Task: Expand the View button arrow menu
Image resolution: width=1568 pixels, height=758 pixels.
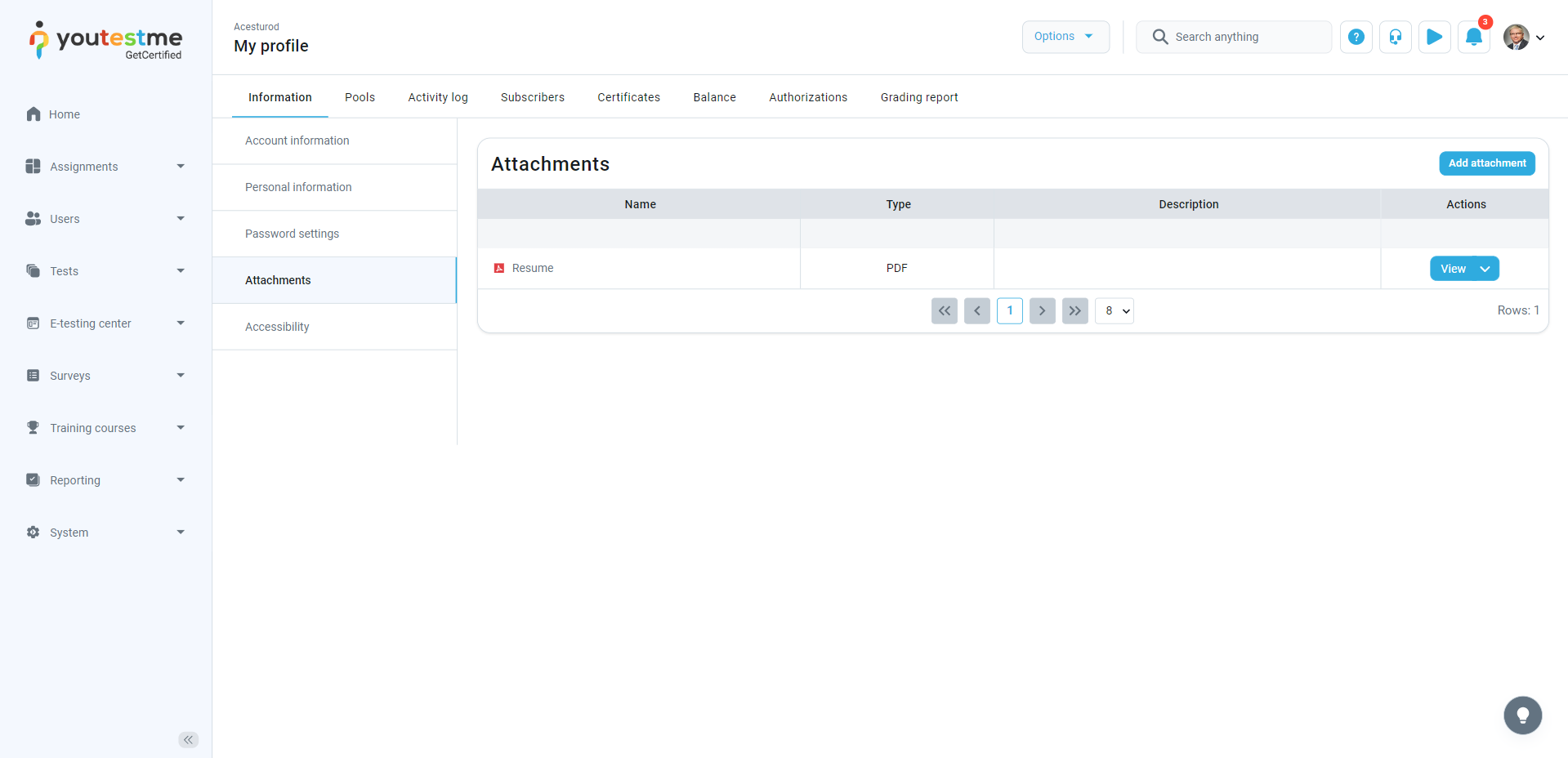Action: tap(1485, 269)
